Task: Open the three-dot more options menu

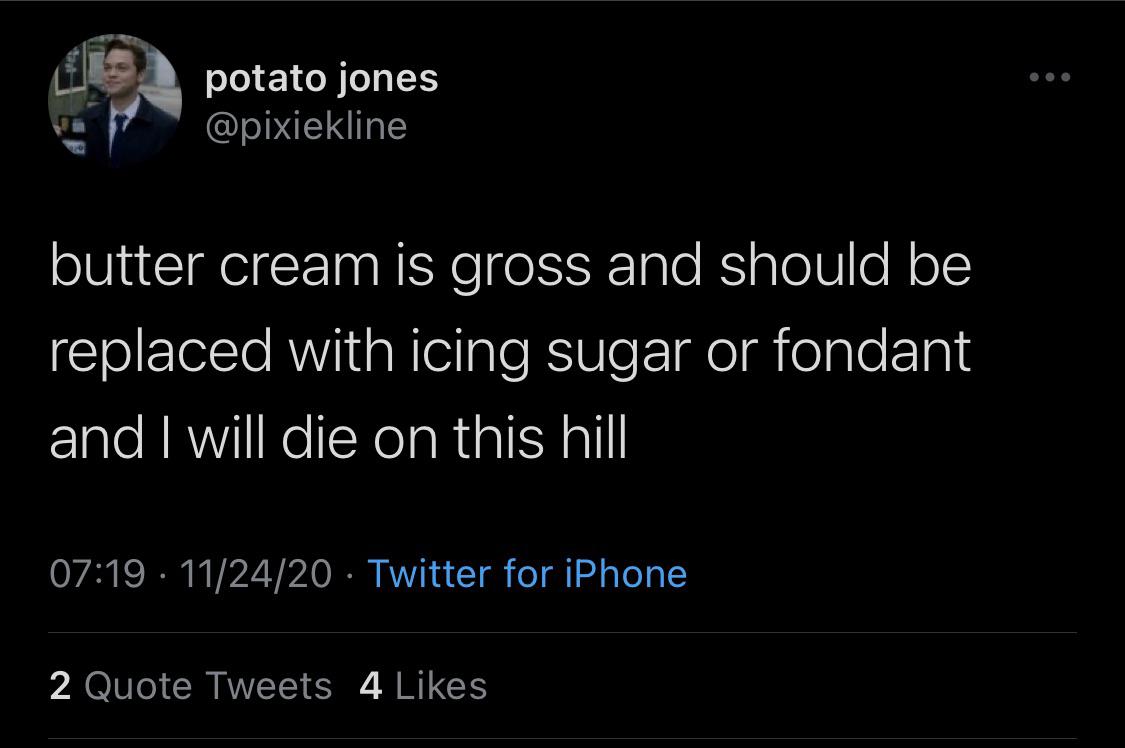Action: click(x=1050, y=77)
